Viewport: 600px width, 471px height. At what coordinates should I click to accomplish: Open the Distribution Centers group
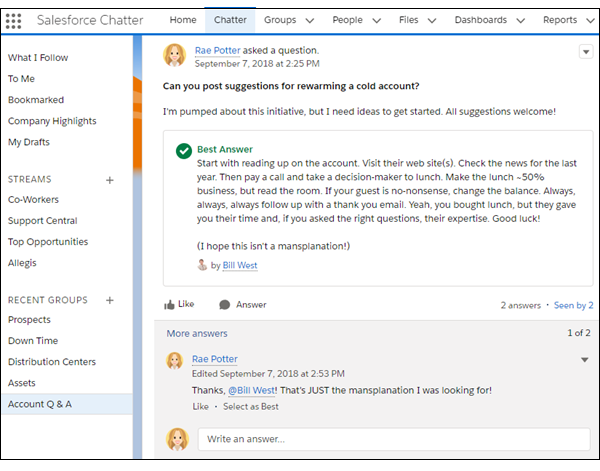click(52, 362)
